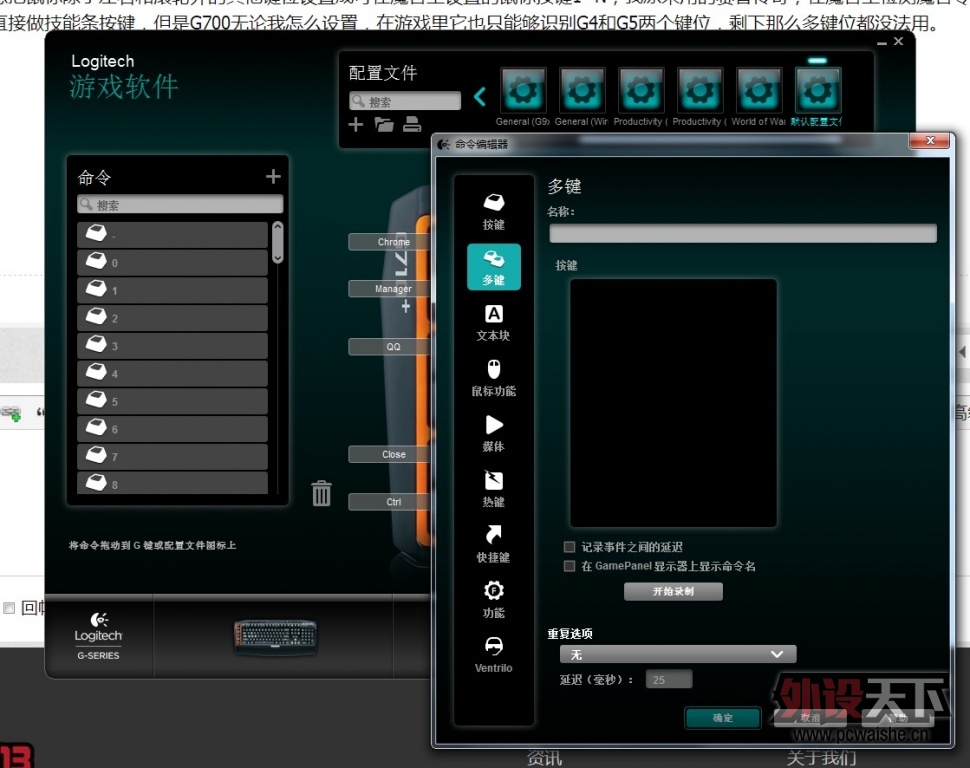970x768 pixels.
Task: Click the Ctrl G-key assignment button
Action: click(388, 502)
